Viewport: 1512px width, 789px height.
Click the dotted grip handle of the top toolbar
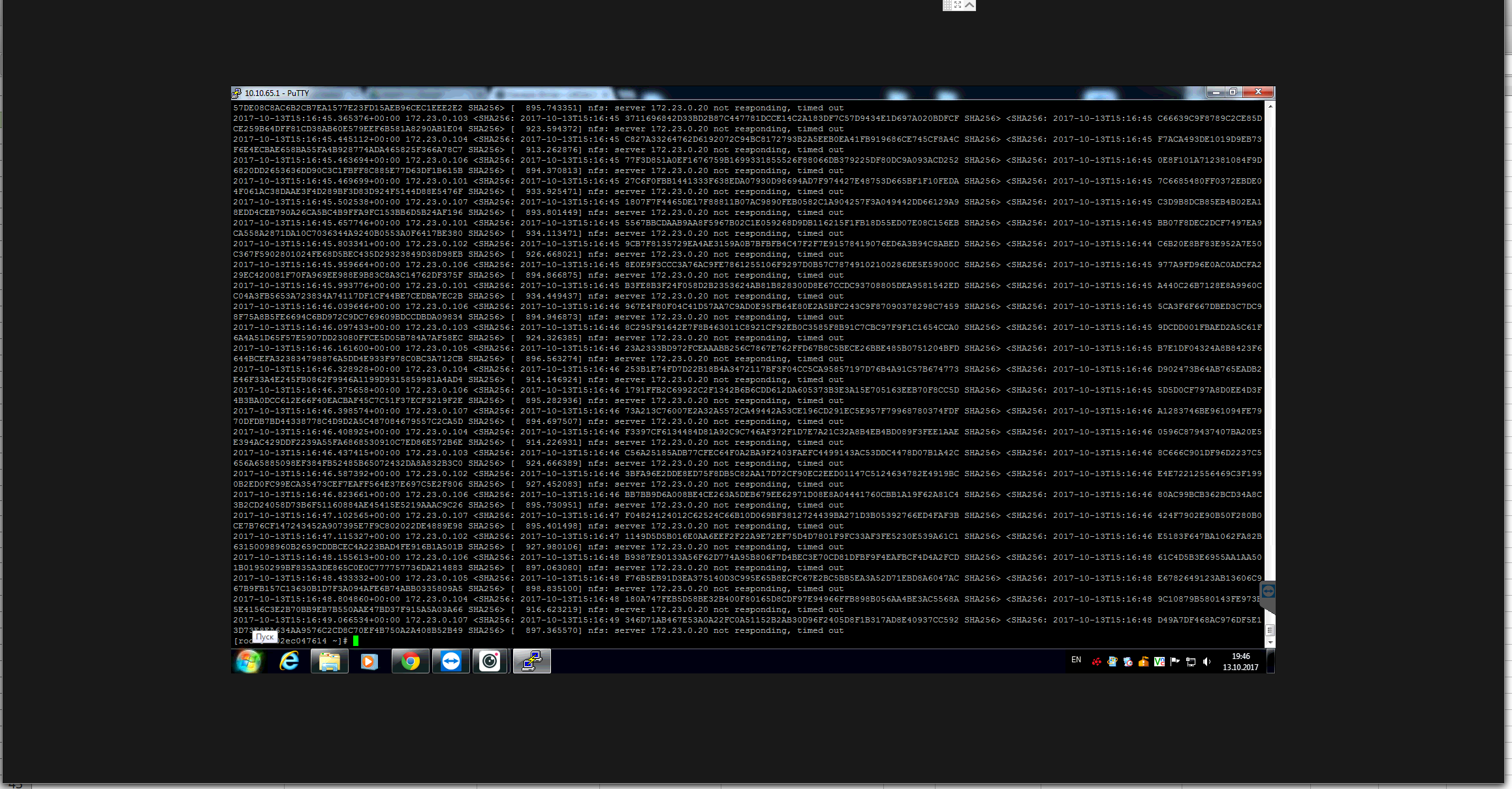[947, 5]
